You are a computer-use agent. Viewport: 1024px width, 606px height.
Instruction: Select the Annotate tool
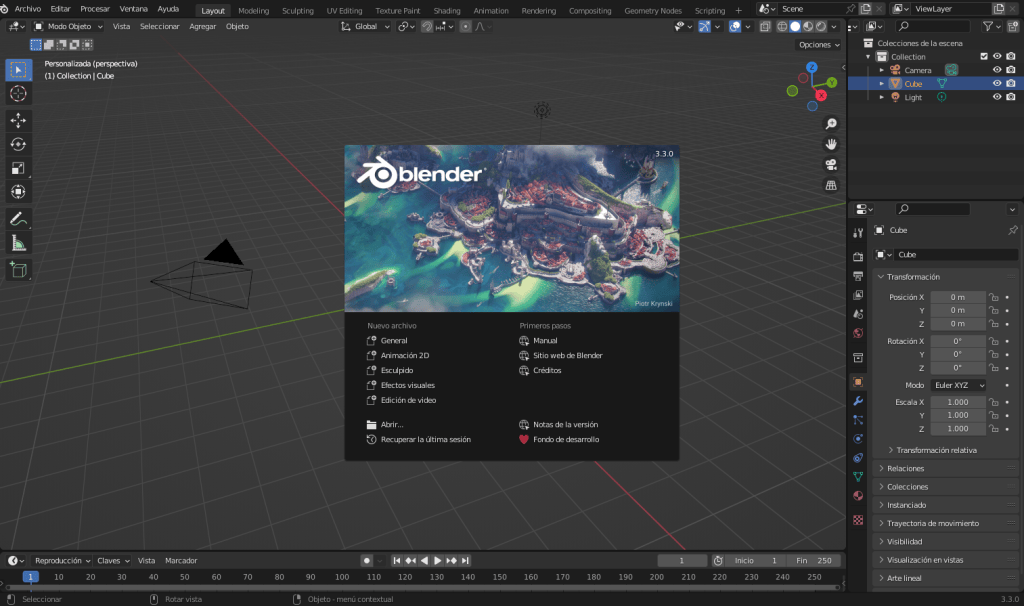pos(18,219)
